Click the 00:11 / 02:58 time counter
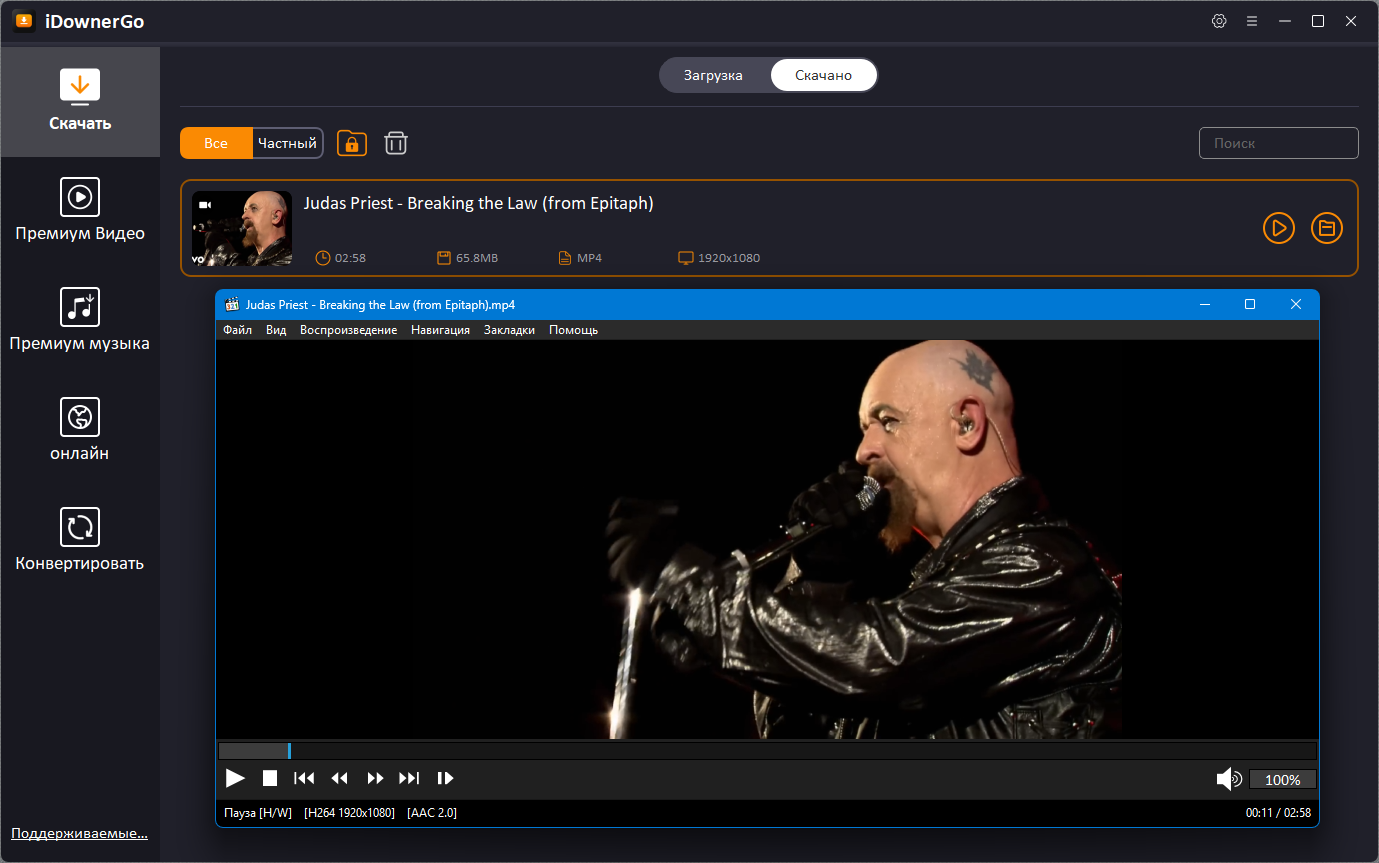The width and height of the screenshot is (1379, 863). (x=1278, y=813)
